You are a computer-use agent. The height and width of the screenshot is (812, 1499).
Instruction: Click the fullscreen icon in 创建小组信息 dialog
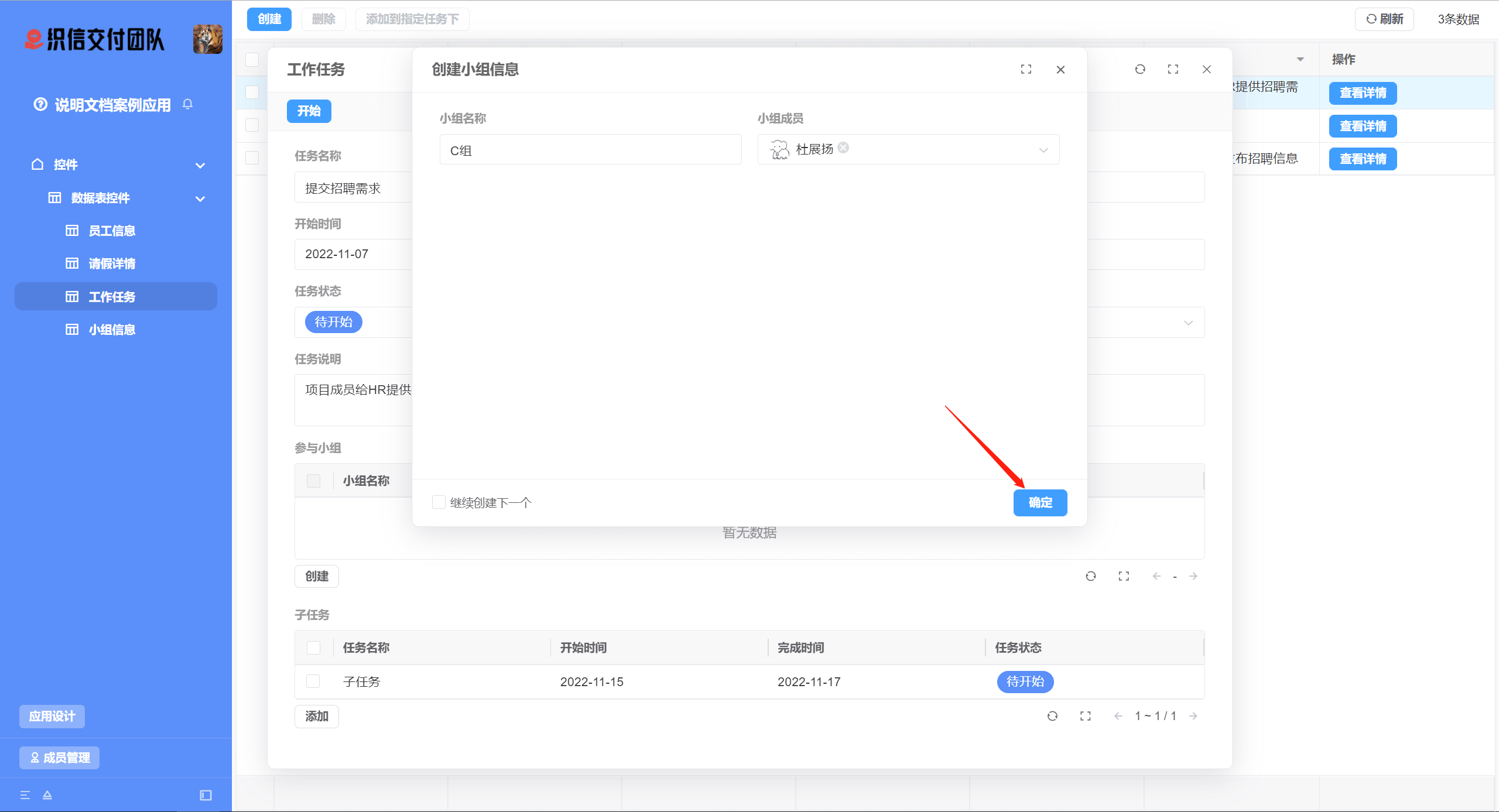pyautogui.click(x=1026, y=69)
